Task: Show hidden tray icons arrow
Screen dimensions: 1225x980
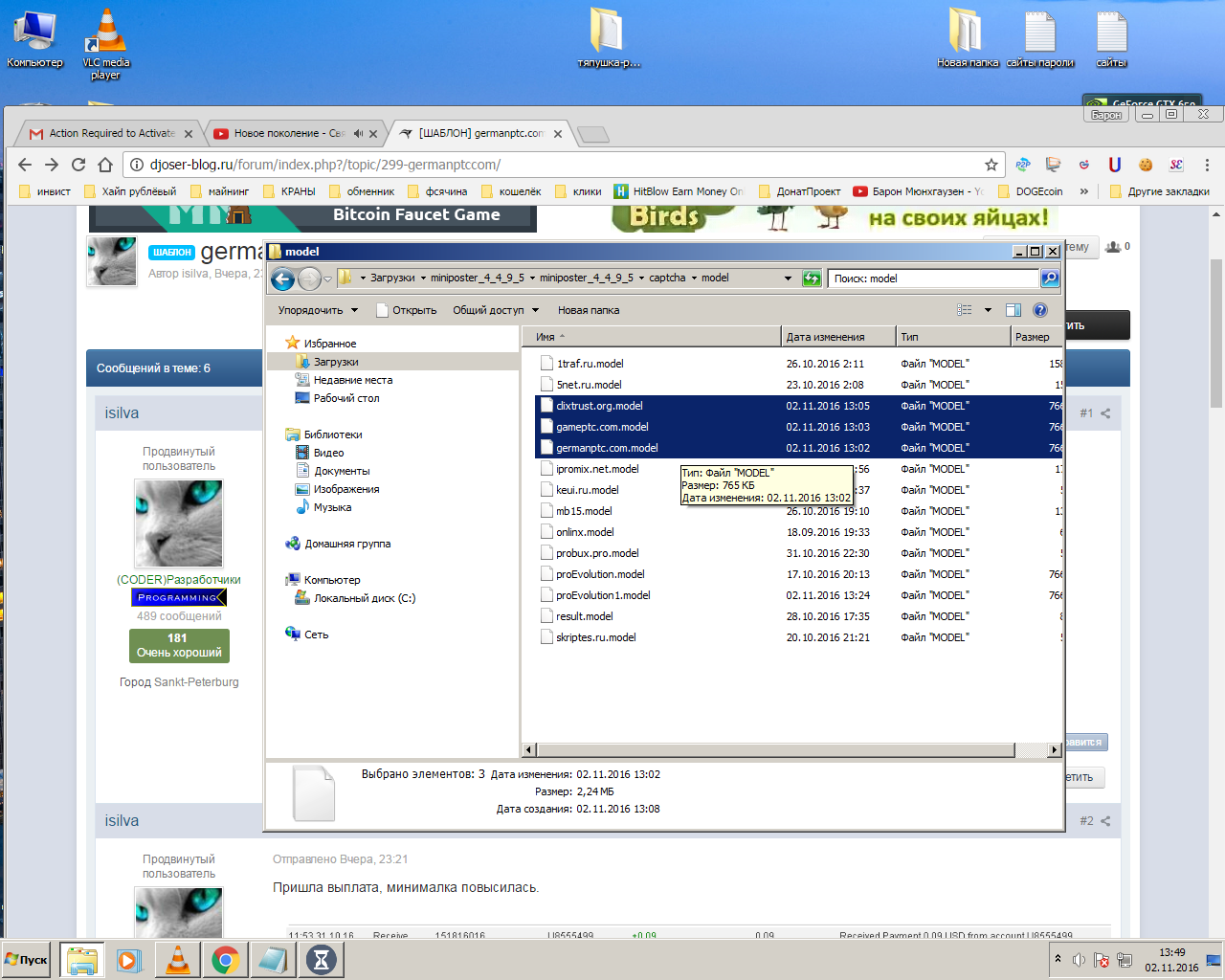Action: (x=1058, y=958)
